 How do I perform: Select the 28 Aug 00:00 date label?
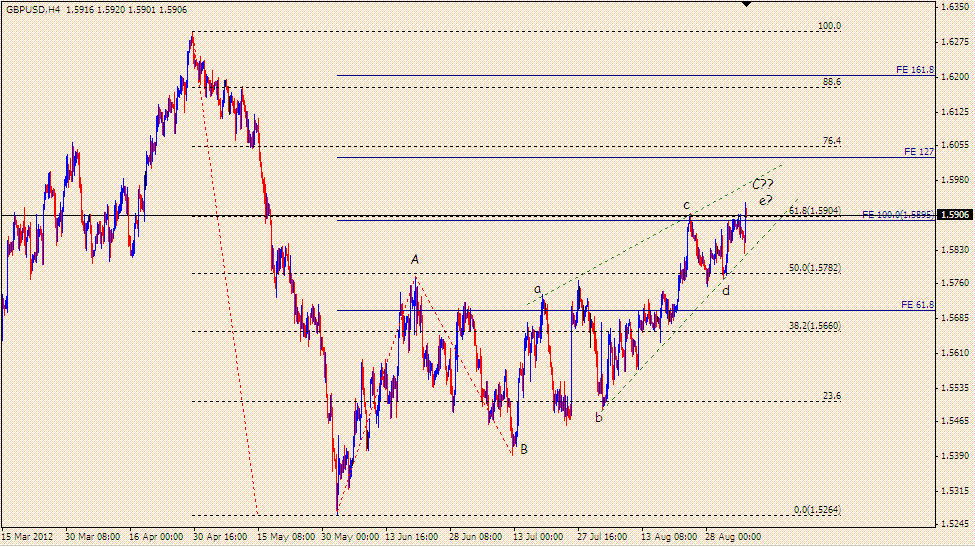(732, 536)
